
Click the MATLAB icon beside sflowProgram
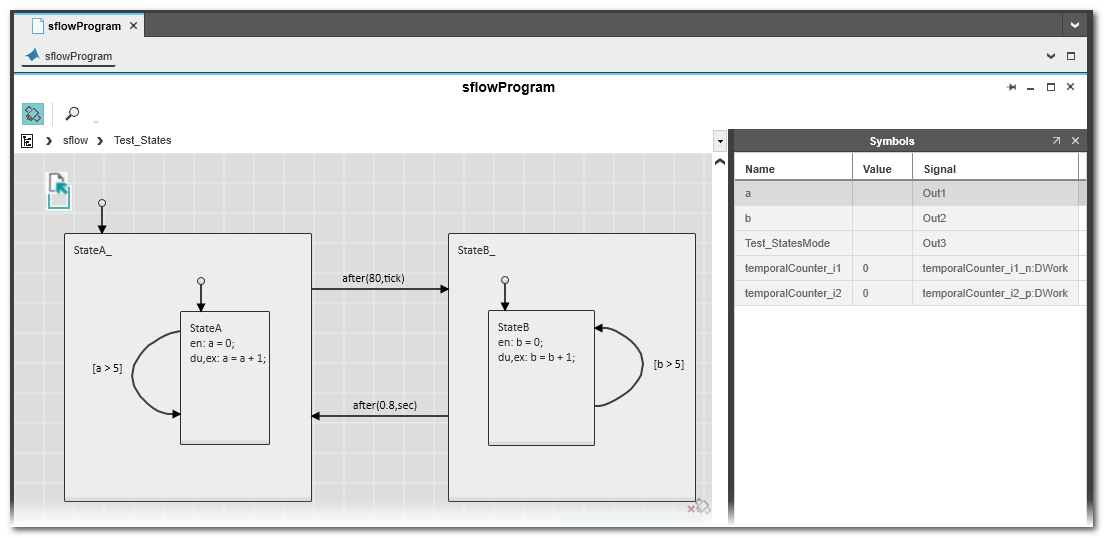(x=33, y=56)
